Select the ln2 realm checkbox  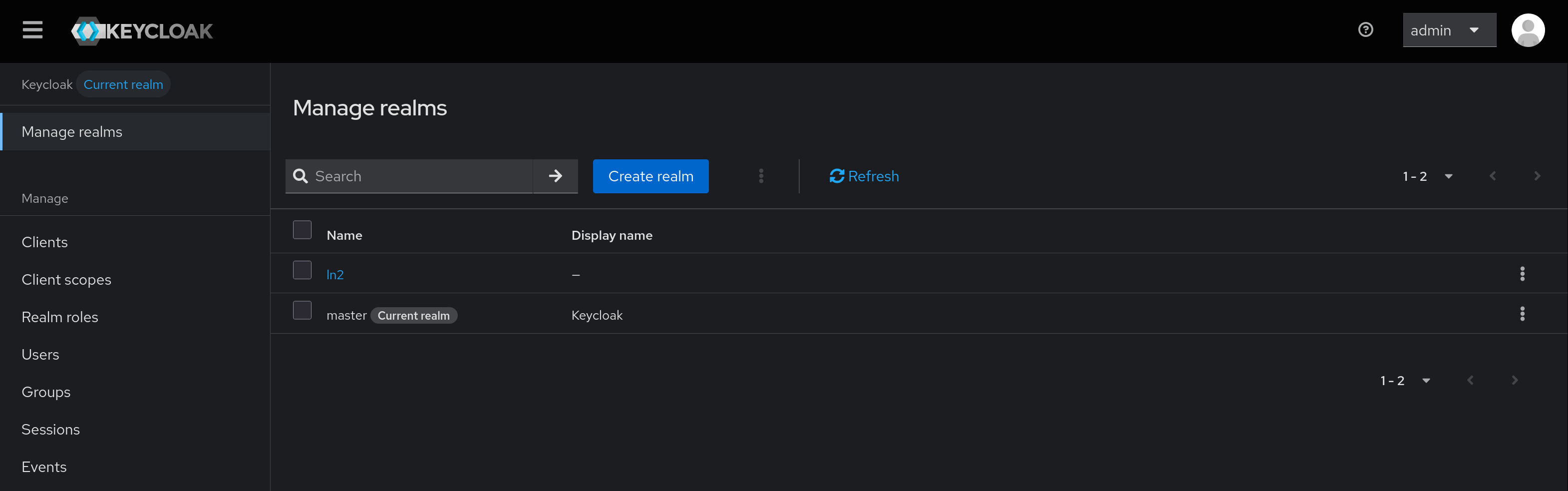pos(302,271)
